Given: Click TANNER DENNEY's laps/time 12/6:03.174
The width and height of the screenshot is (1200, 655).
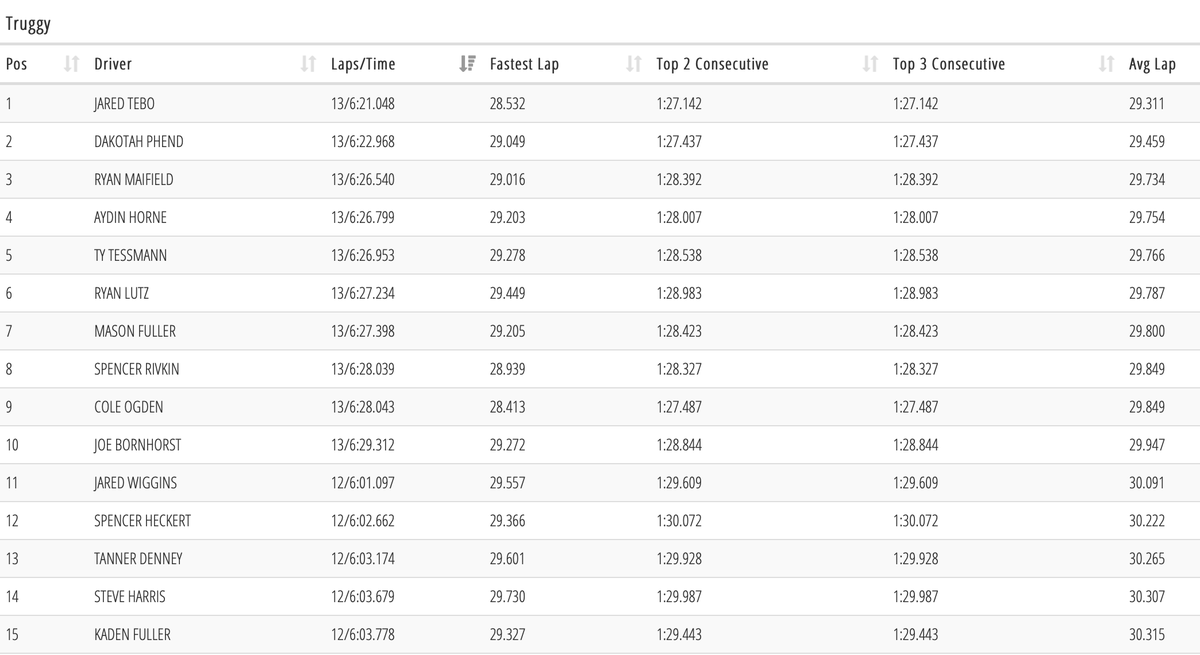Looking at the screenshot, I should 362,558.
